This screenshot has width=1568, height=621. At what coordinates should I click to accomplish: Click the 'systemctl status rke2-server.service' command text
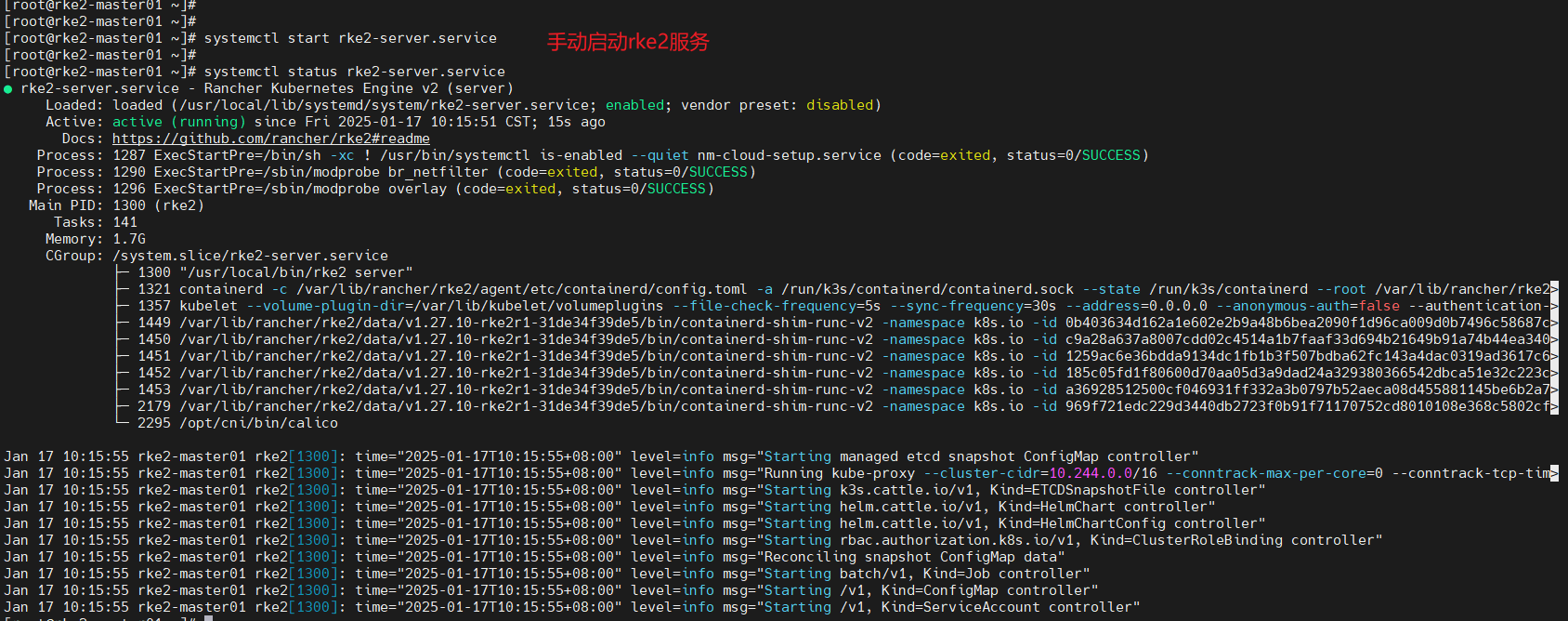355,72
